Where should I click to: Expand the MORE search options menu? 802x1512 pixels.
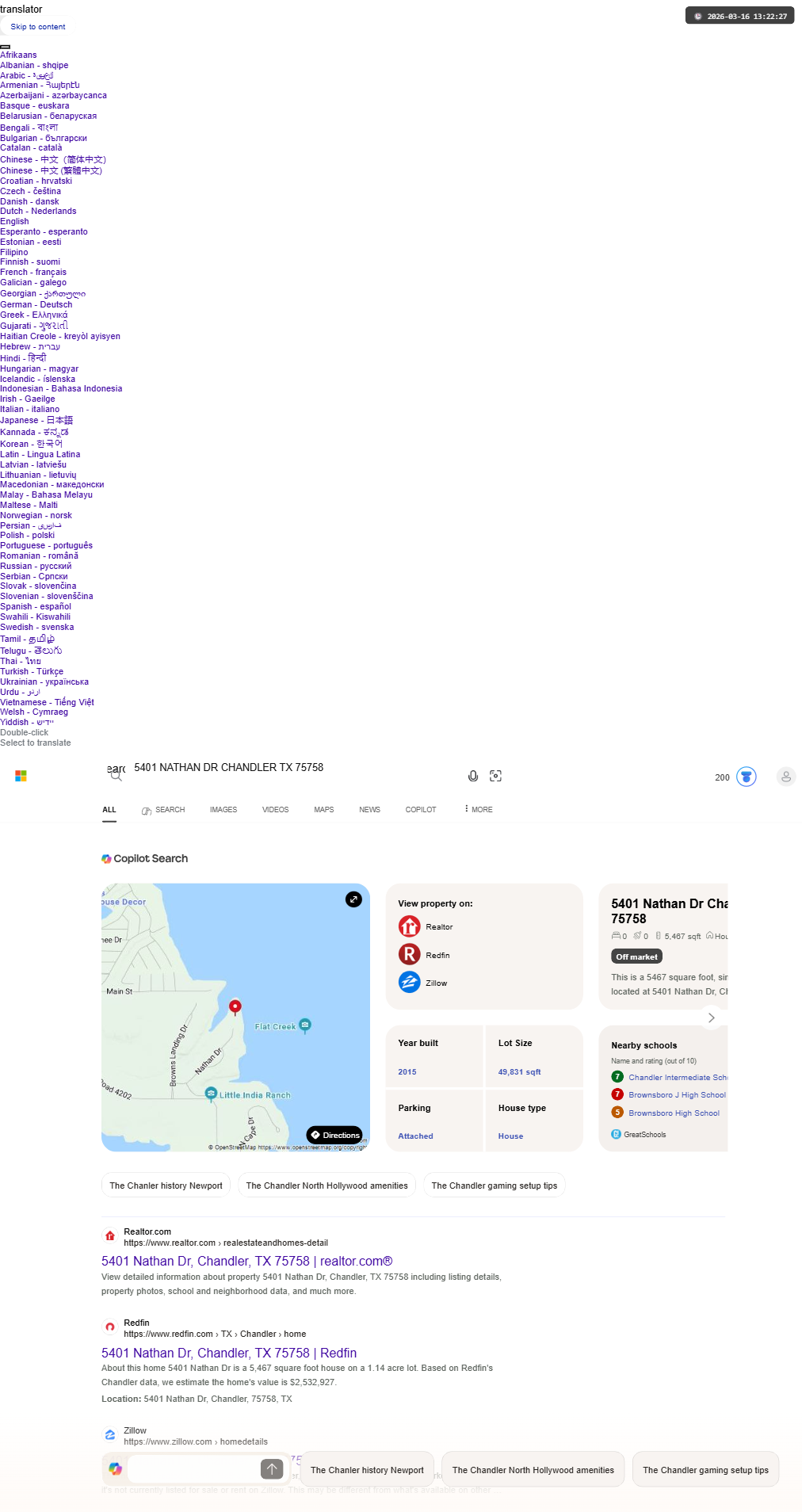[479, 810]
